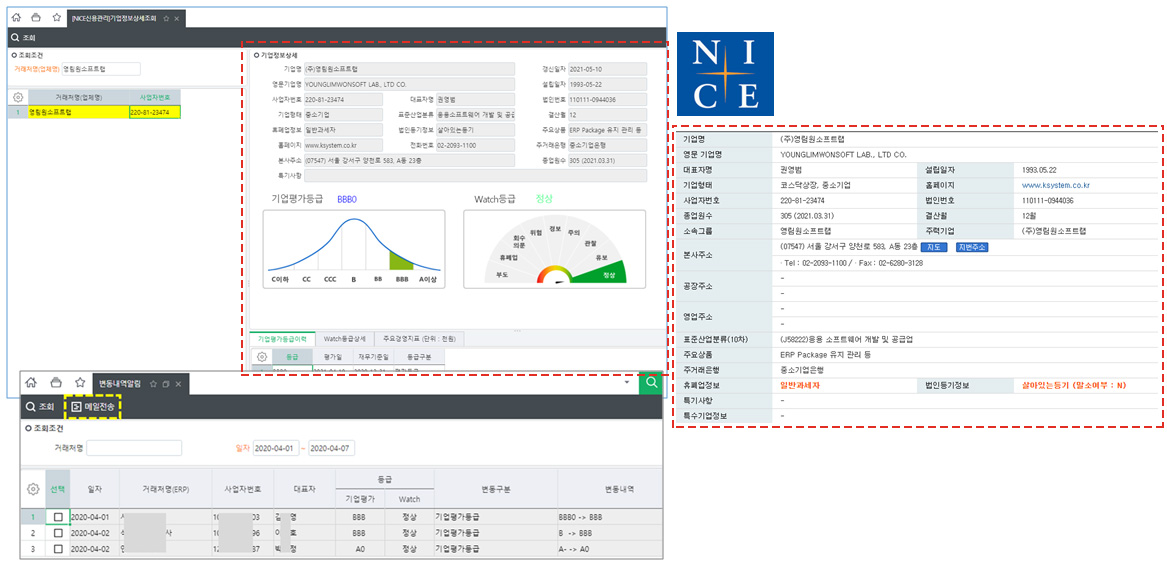Open the gear icon beside the 등급 history header
Viewport: 1167px width, 568px height.
pos(261,357)
